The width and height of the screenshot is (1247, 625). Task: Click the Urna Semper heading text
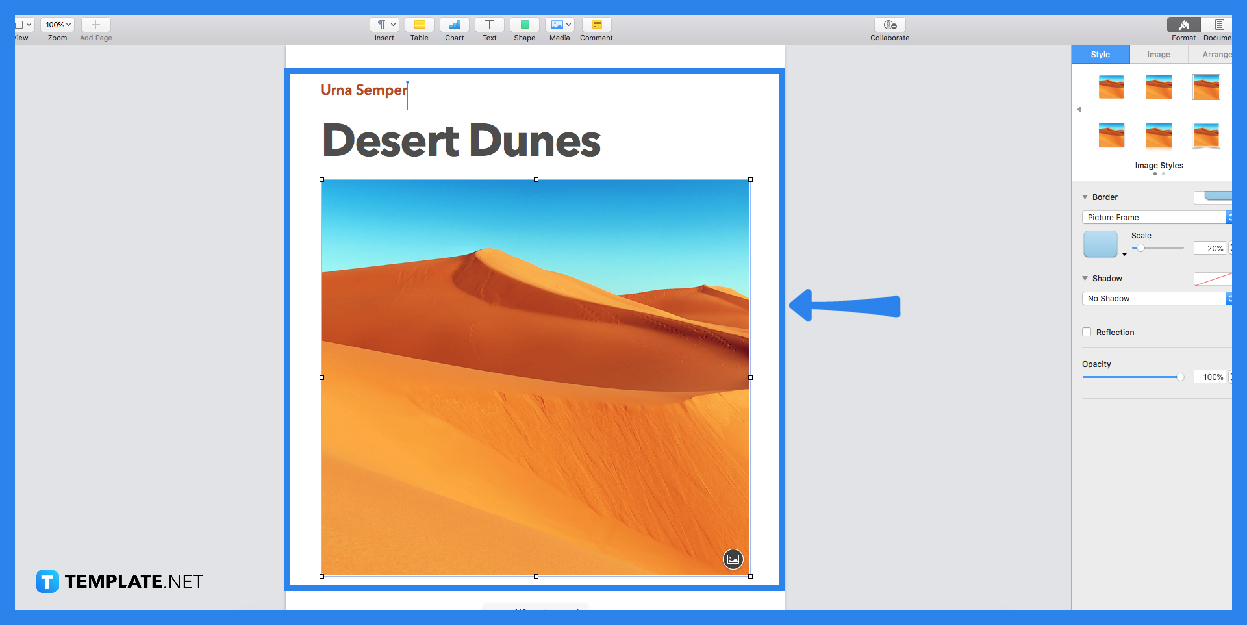pyautogui.click(x=364, y=90)
